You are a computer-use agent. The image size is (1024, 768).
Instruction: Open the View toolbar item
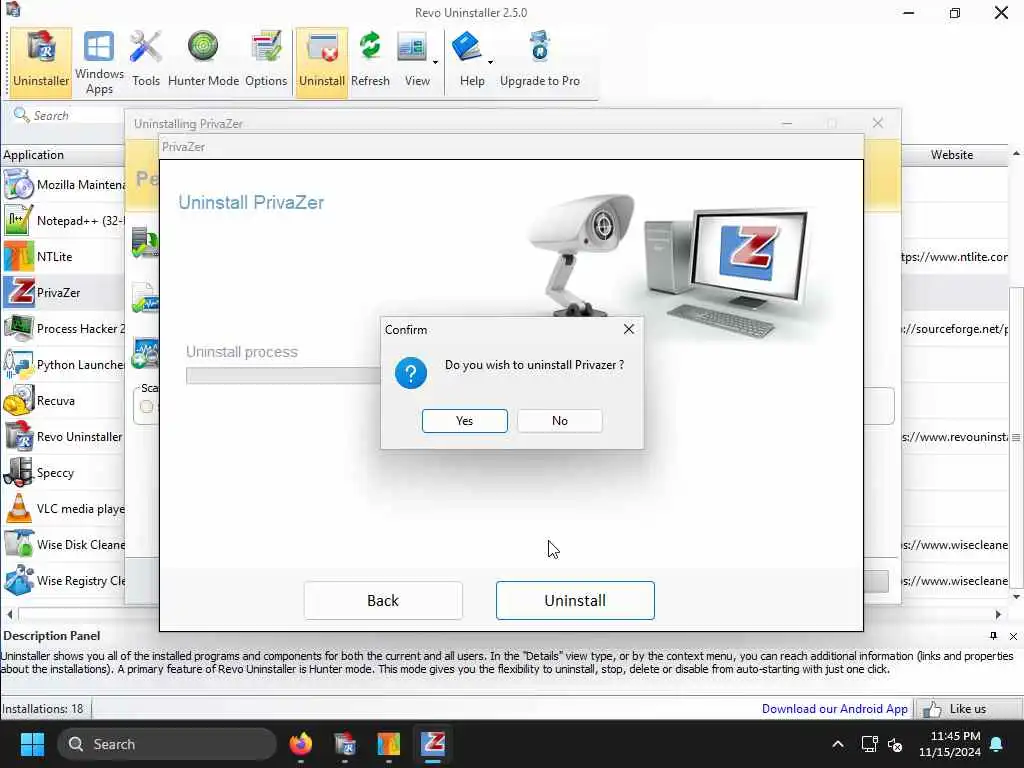click(417, 61)
